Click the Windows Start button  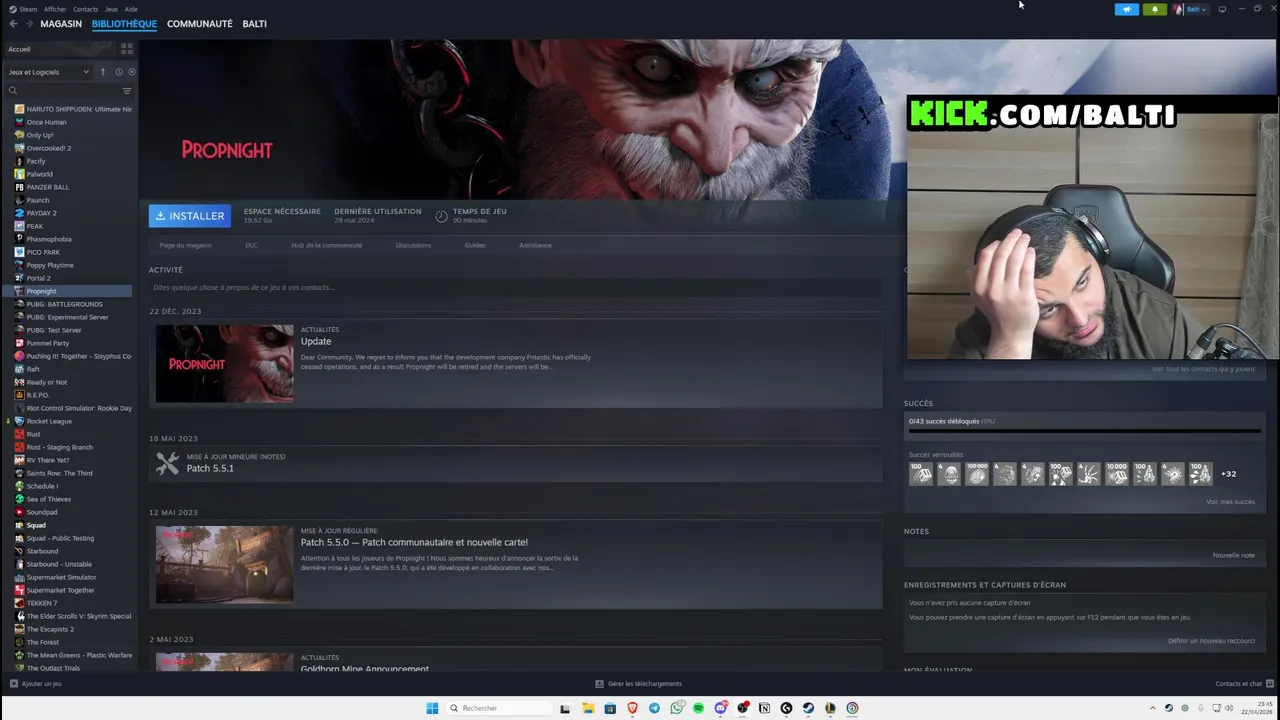[x=432, y=708]
